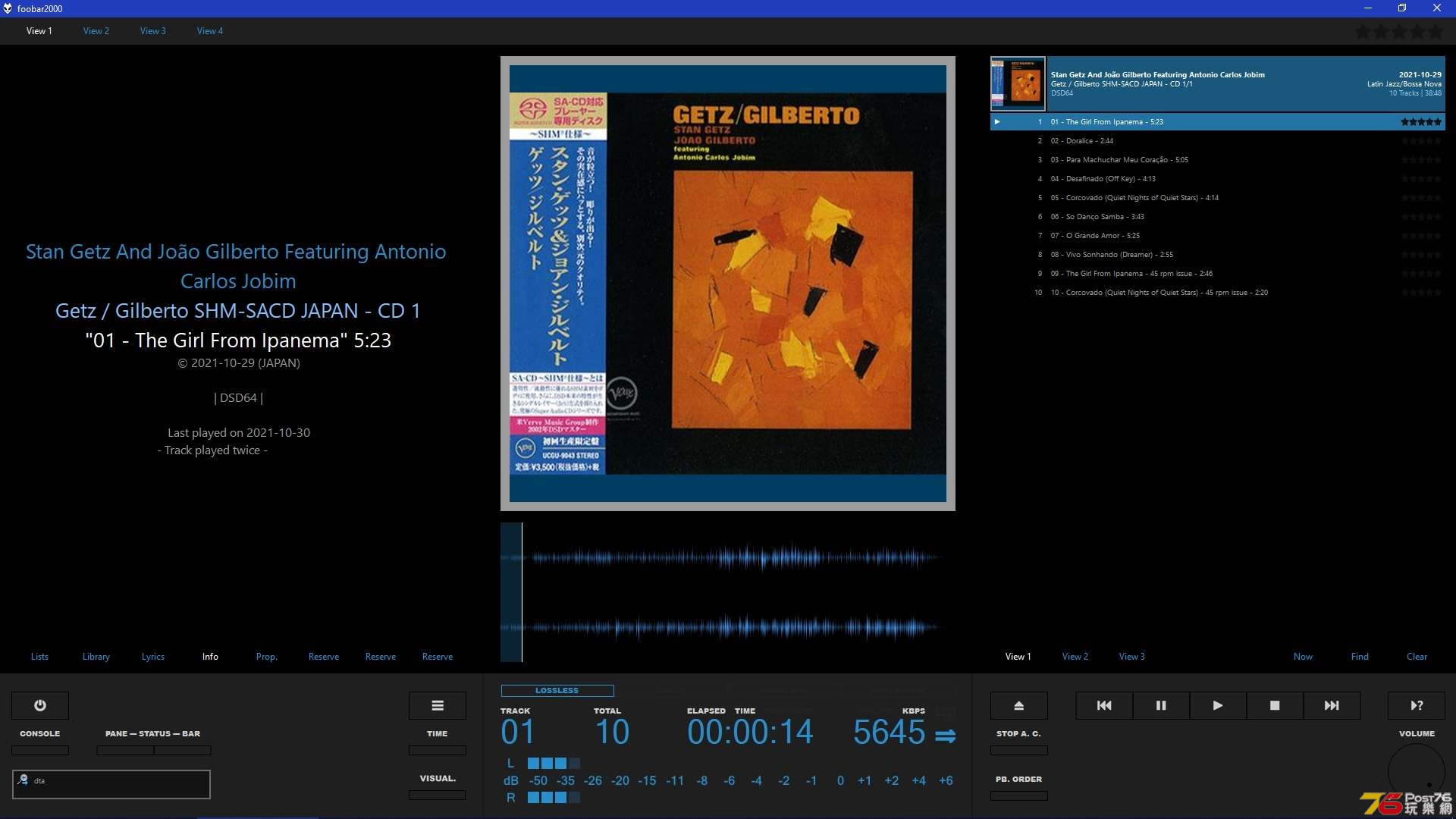Select track 02 - Doralice
This screenshot has height=819, width=1456.
(x=1218, y=141)
